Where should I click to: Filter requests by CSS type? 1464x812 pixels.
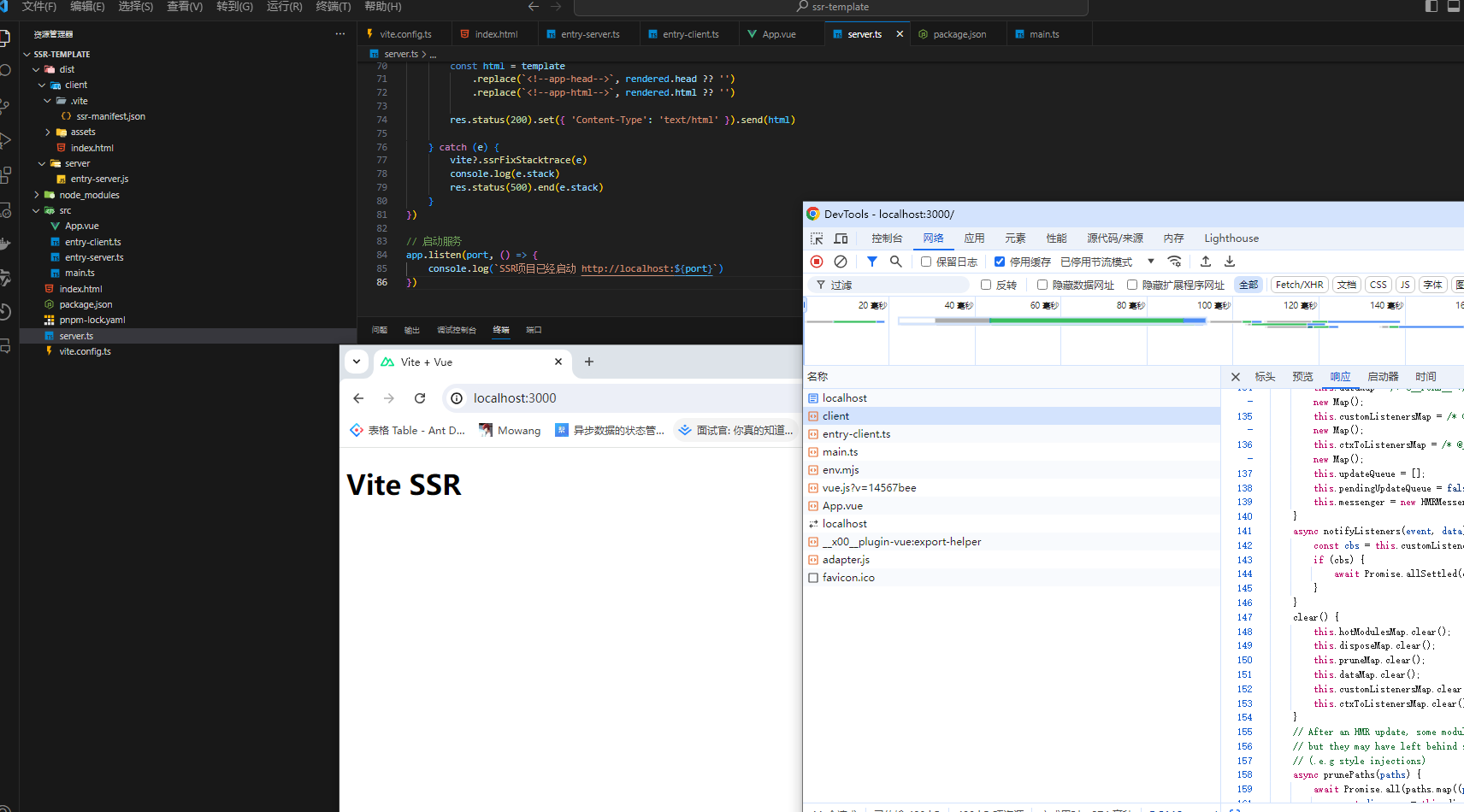(x=1378, y=285)
